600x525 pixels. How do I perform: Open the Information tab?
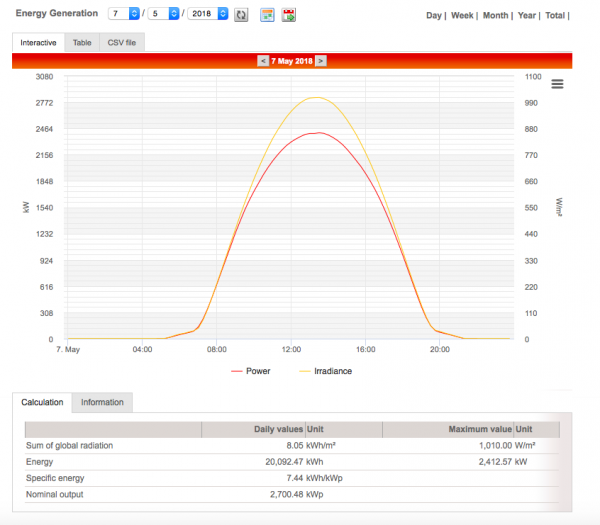(102, 402)
